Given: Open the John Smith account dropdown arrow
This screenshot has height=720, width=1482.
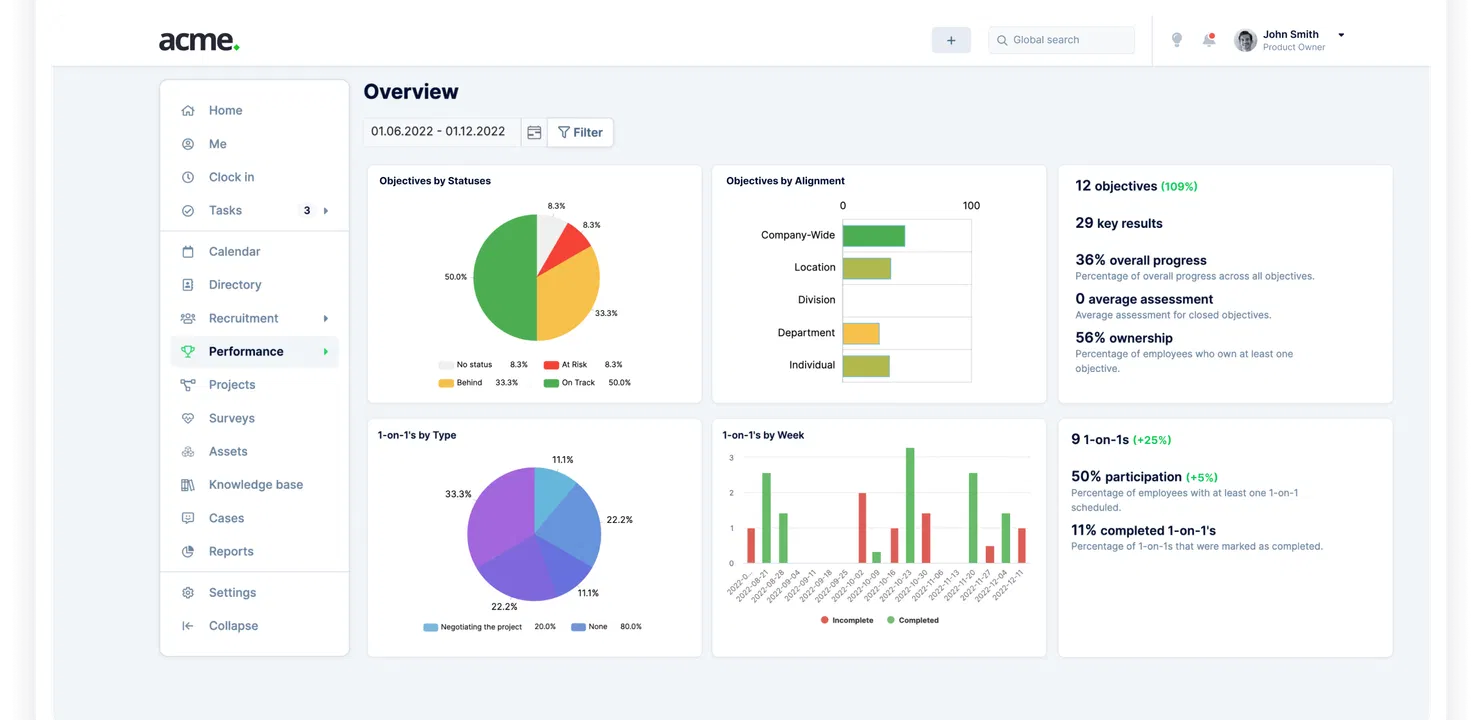Looking at the screenshot, I should [x=1341, y=35].
